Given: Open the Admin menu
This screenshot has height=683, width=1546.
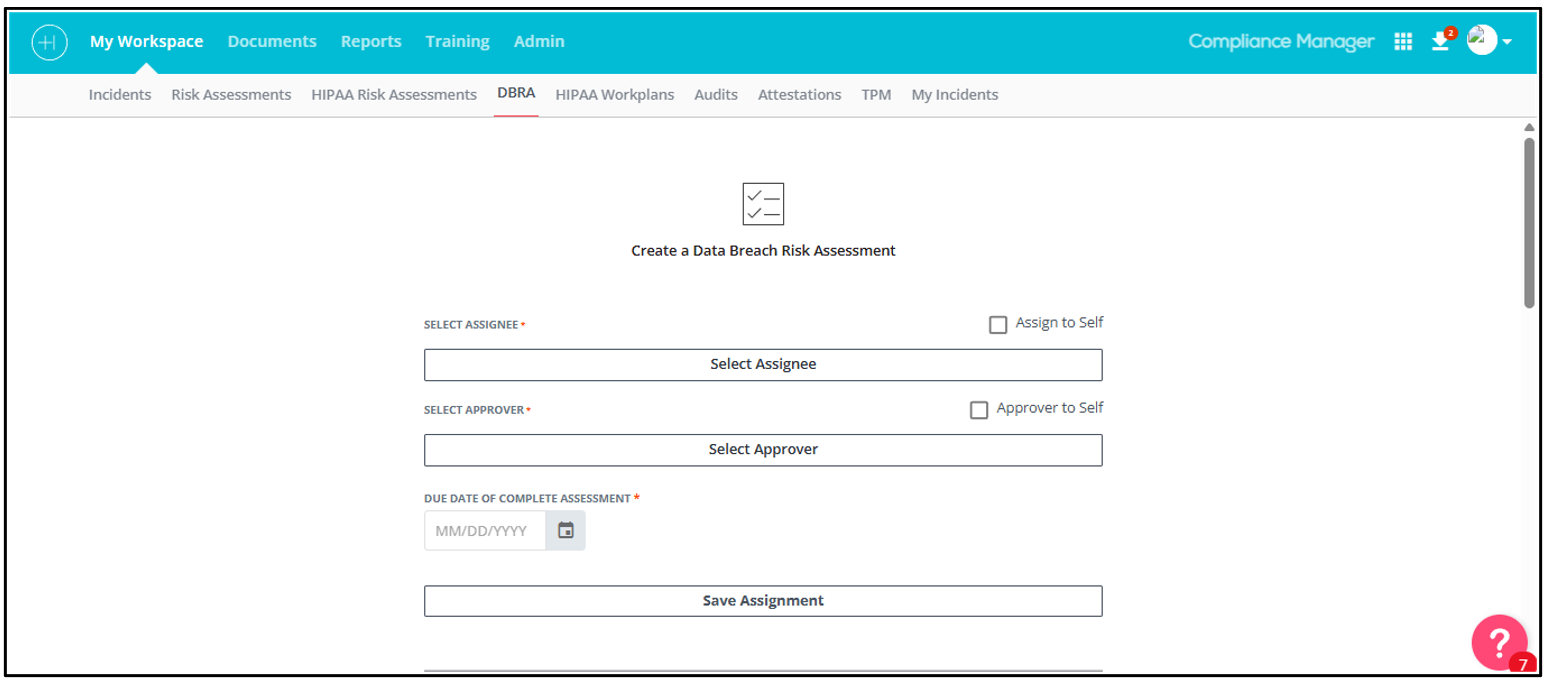Looking at the screenshot, I should tap(539, 41).
